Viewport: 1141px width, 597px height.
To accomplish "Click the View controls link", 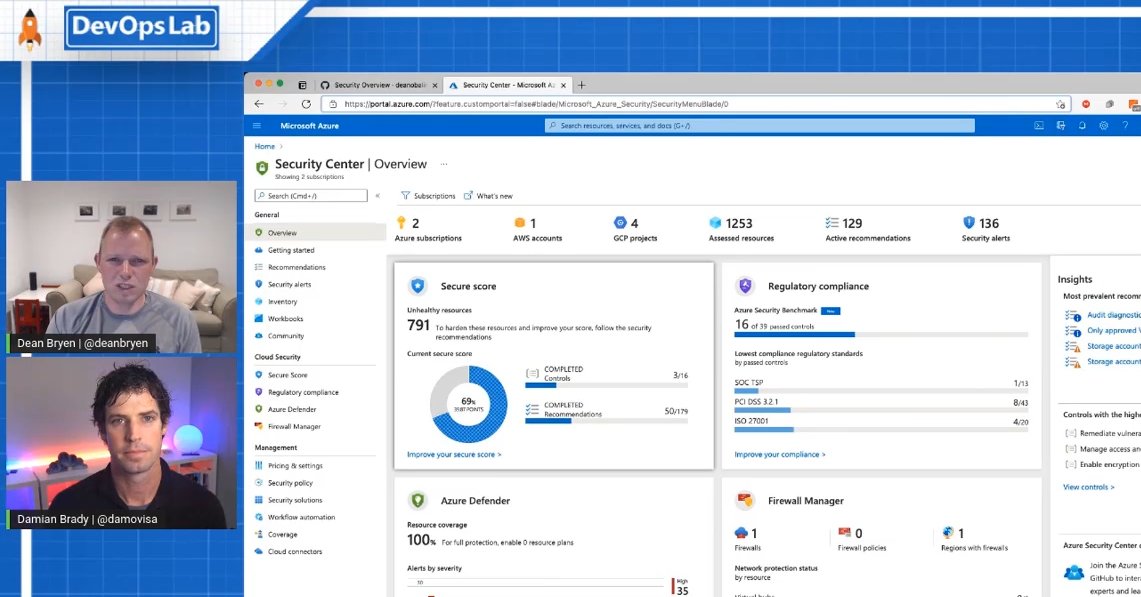I will point(1089,487).
